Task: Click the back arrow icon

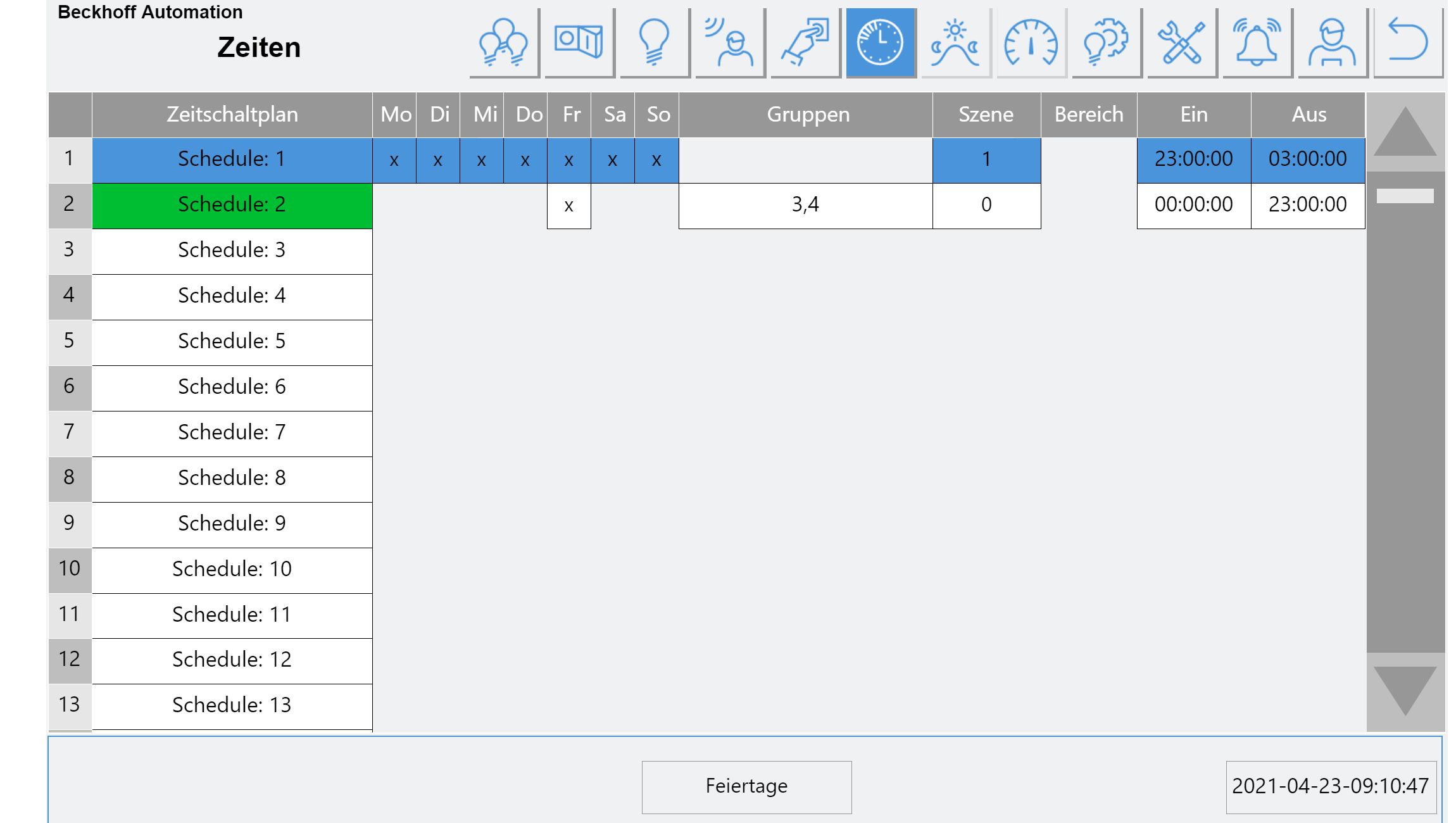Action: (1408, 42)
